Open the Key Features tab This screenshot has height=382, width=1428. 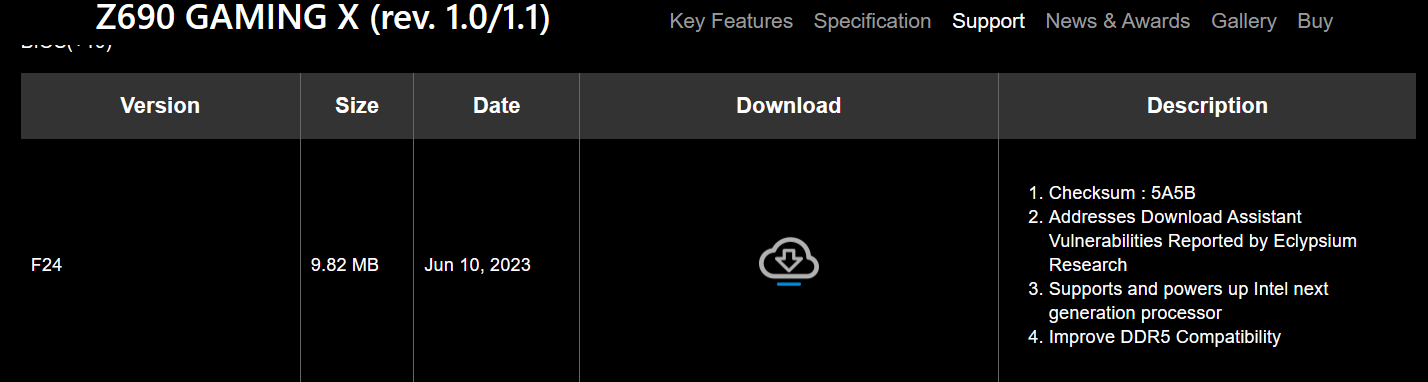(731, 21)
